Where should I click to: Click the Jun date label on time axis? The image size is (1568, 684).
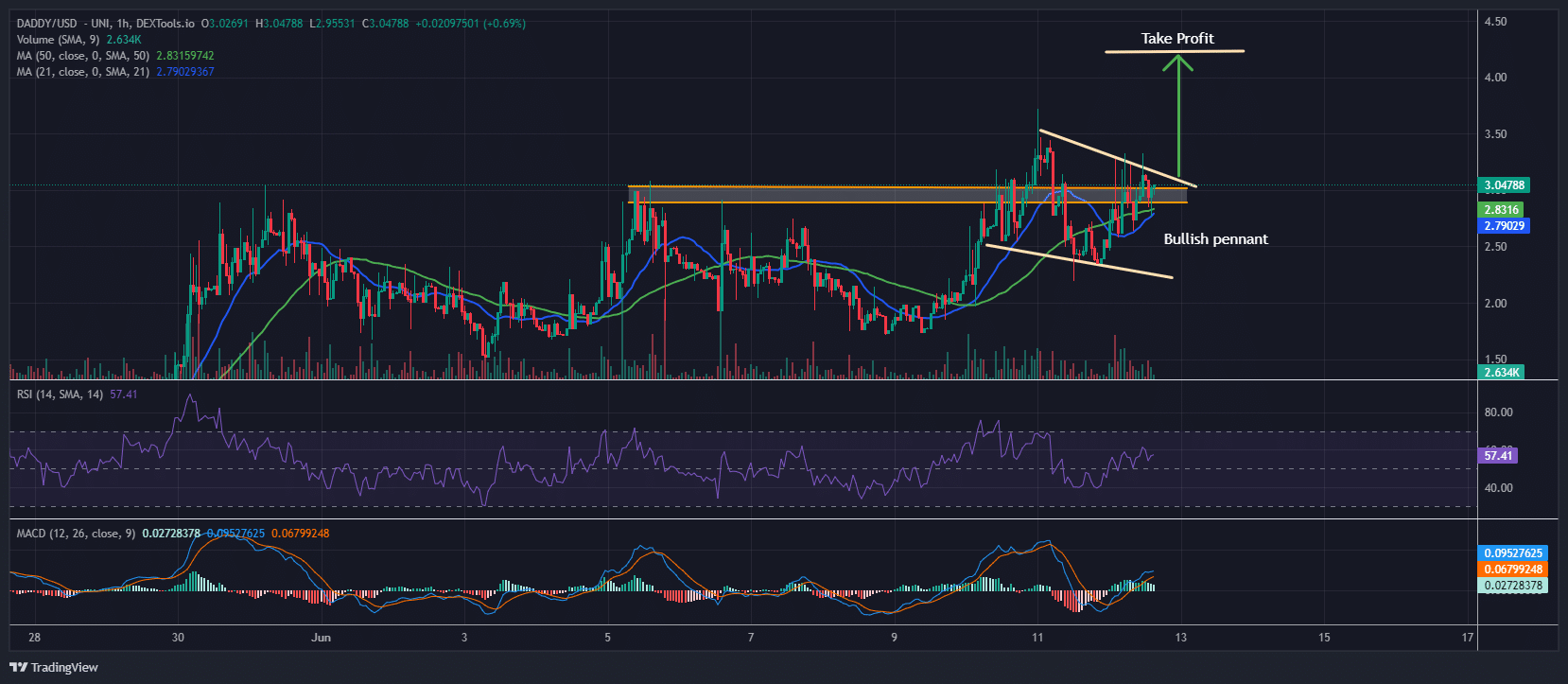click(x=322, y=638)
